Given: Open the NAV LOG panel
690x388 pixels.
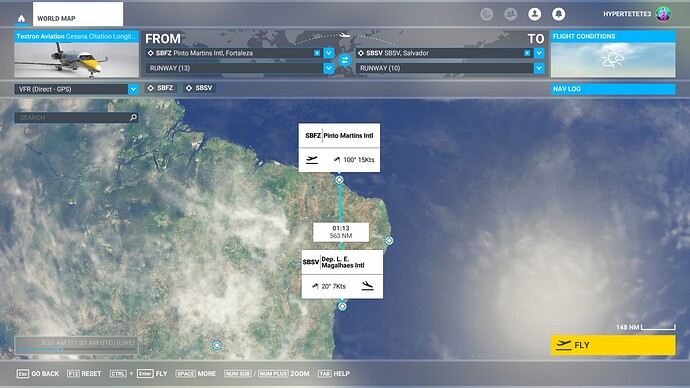Looking at the screenshot, I should (x=613, y=89).
